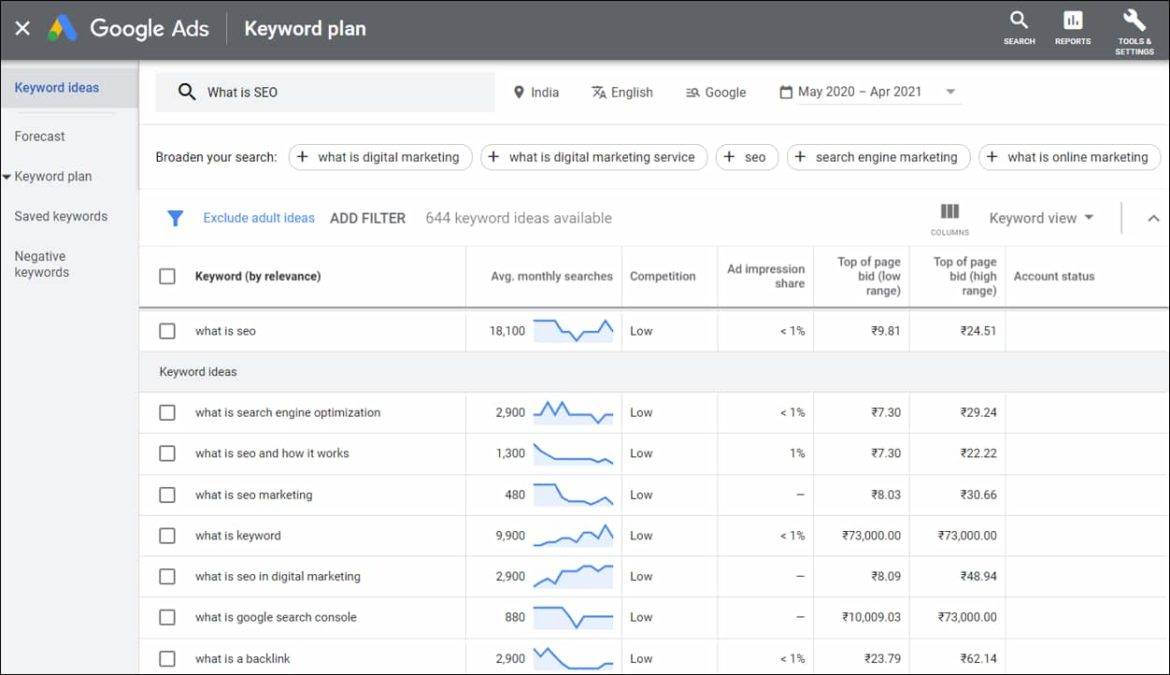Open the Keyword view dropdown
This screenshot has width=1170, height=675.
tap(1040, 217)
